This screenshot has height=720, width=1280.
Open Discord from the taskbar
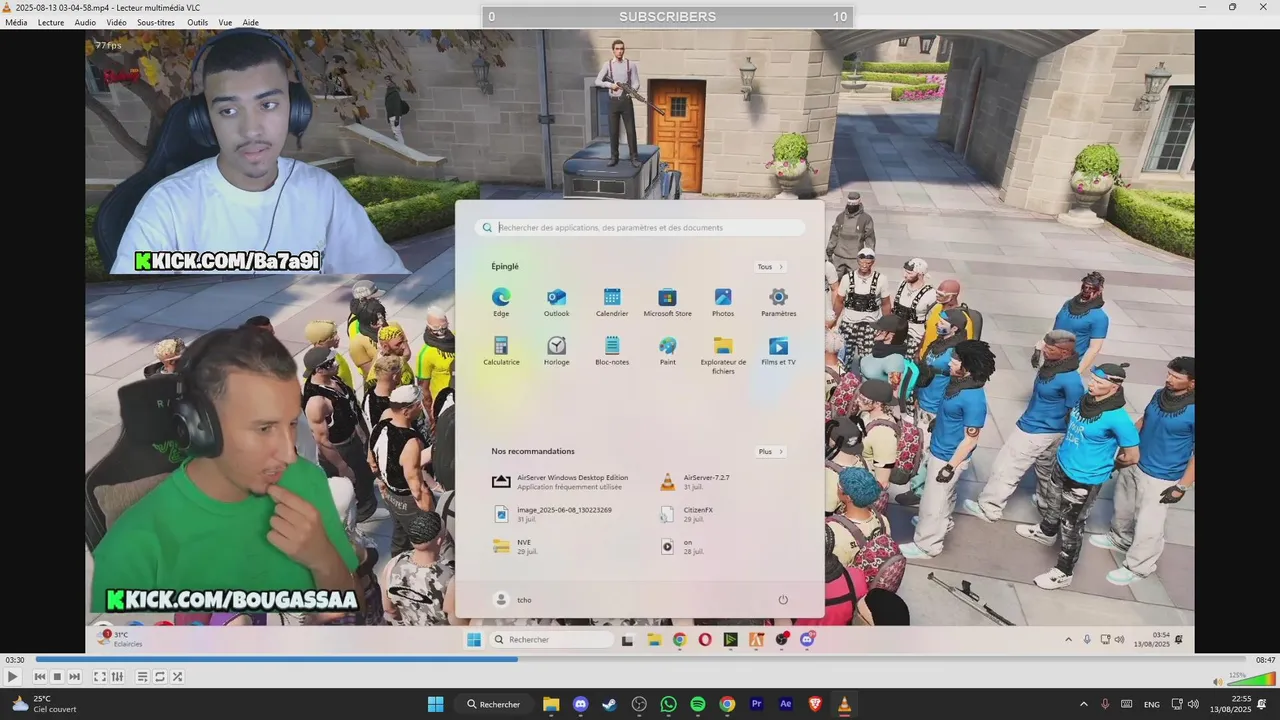click(x=580, y=704)
